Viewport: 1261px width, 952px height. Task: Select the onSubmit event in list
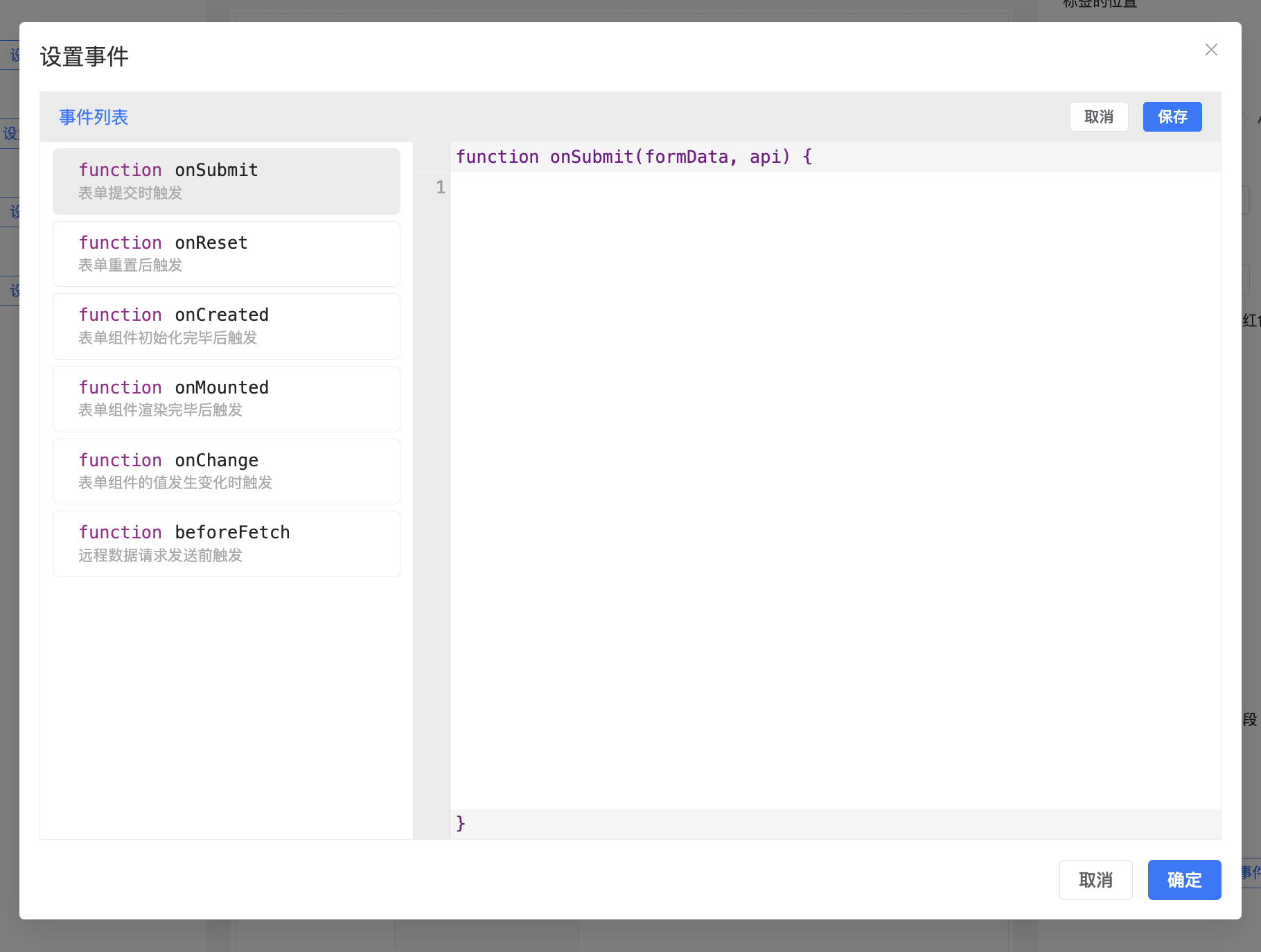226,181
